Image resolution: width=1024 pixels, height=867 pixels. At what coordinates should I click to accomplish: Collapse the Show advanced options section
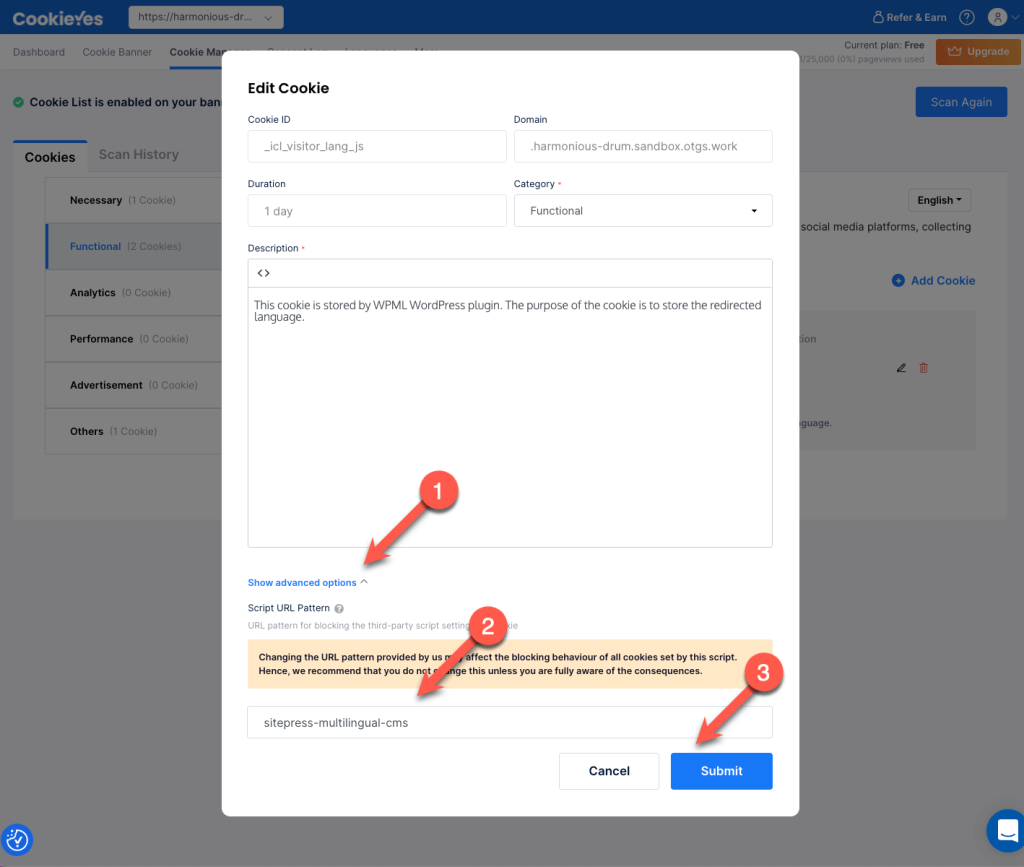tap(308, 582)
